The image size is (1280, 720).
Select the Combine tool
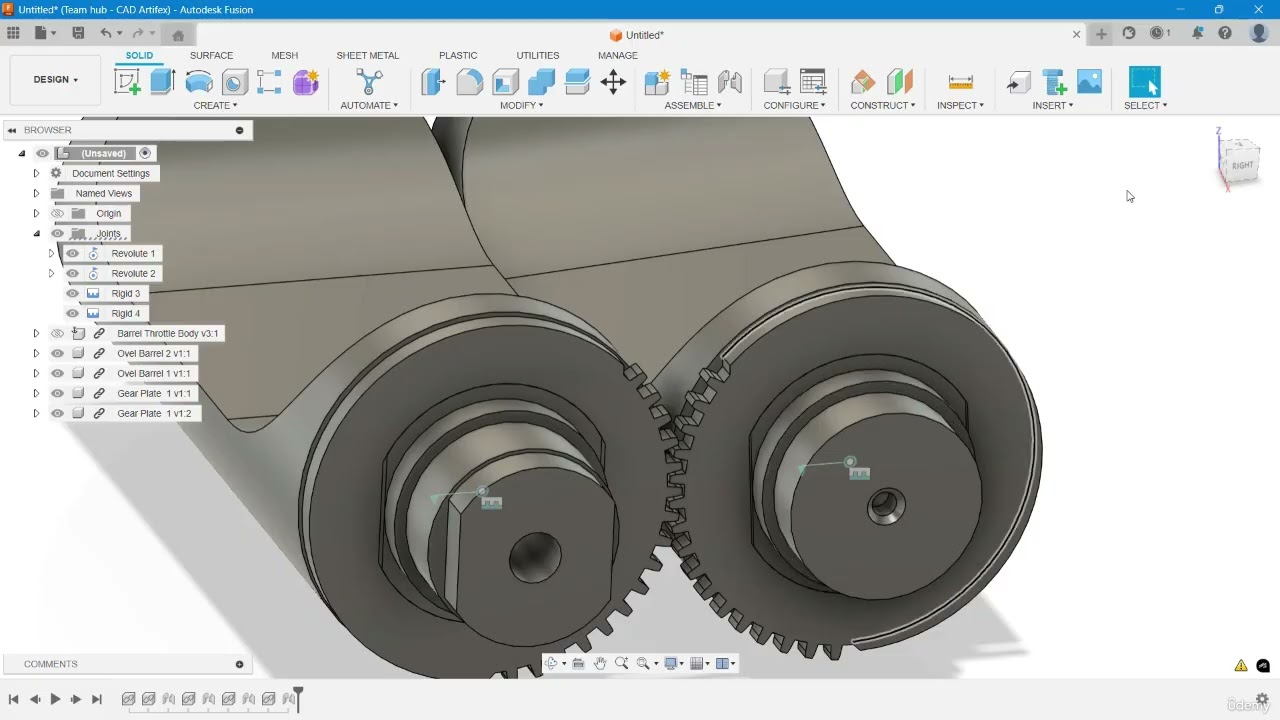click(541, 82)
